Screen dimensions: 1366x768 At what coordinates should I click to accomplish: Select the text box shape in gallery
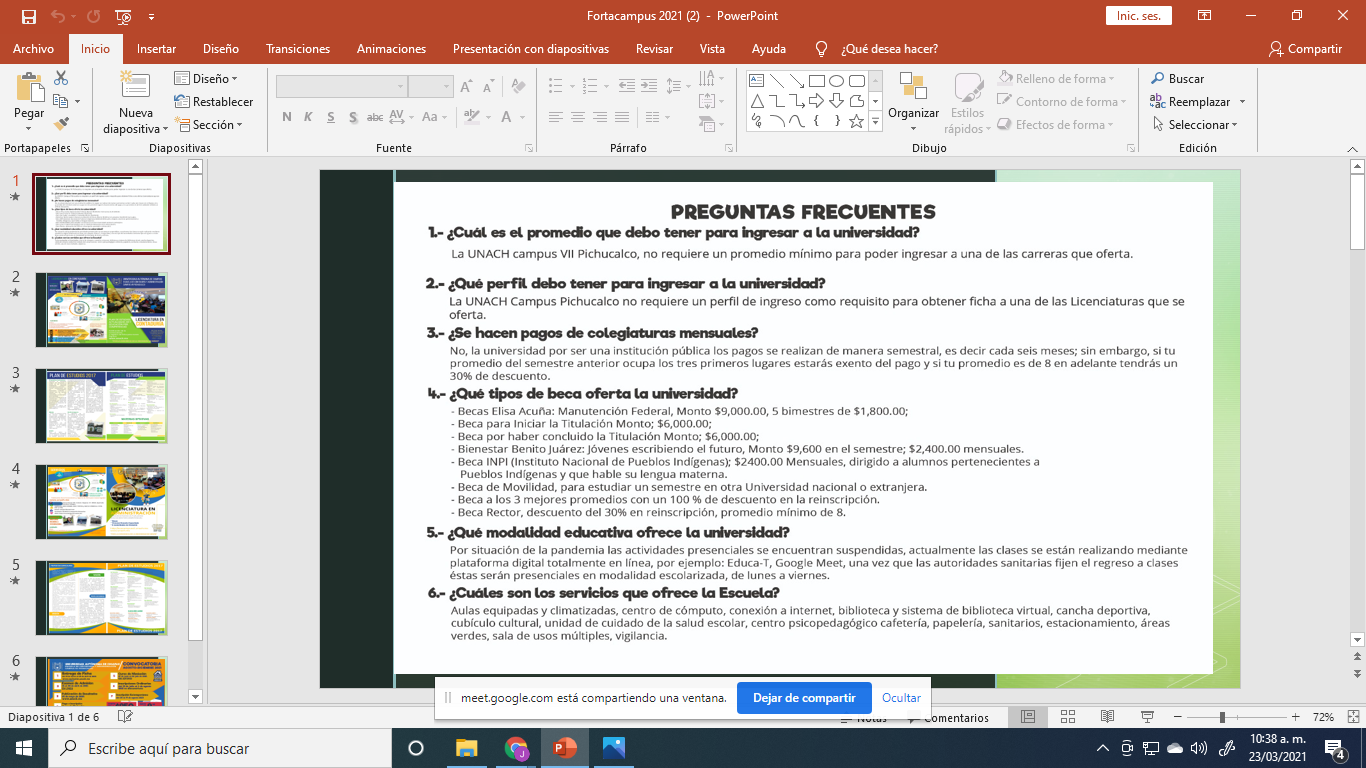[x=757, y=81]
